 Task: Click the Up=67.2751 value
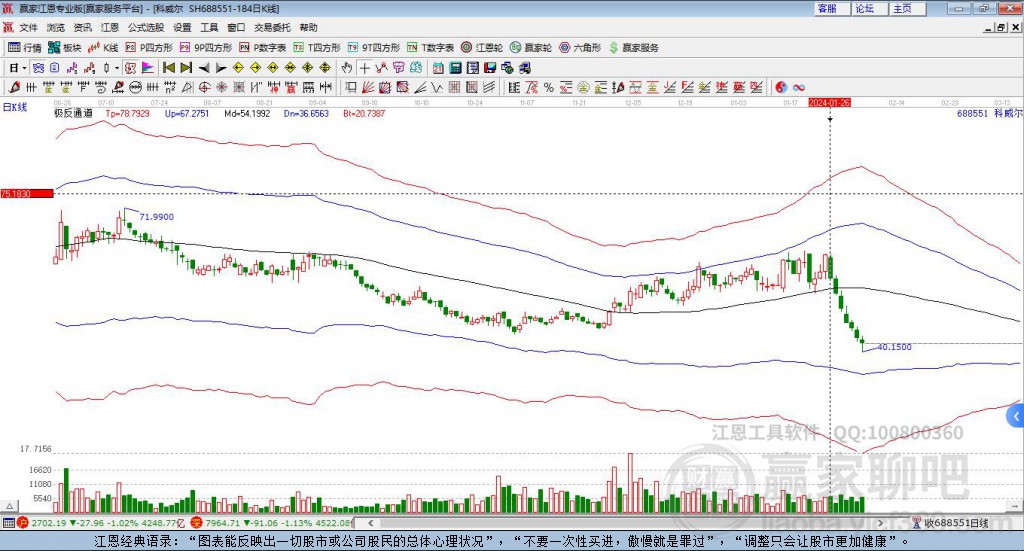(187, 114)
